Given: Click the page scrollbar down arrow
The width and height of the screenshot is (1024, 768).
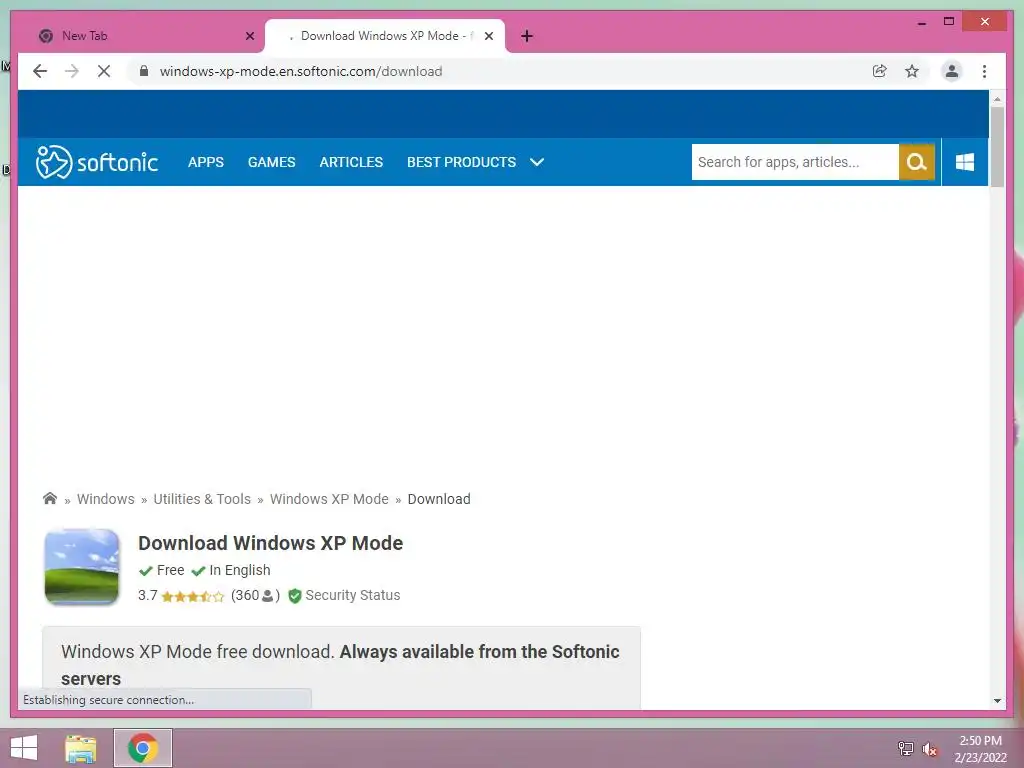Looking at the screenshot, I should point(997,701).
